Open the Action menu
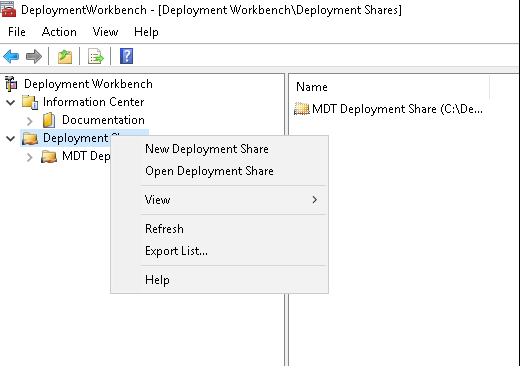This screenshot has height=366, width=520. (x=59, y=32)
